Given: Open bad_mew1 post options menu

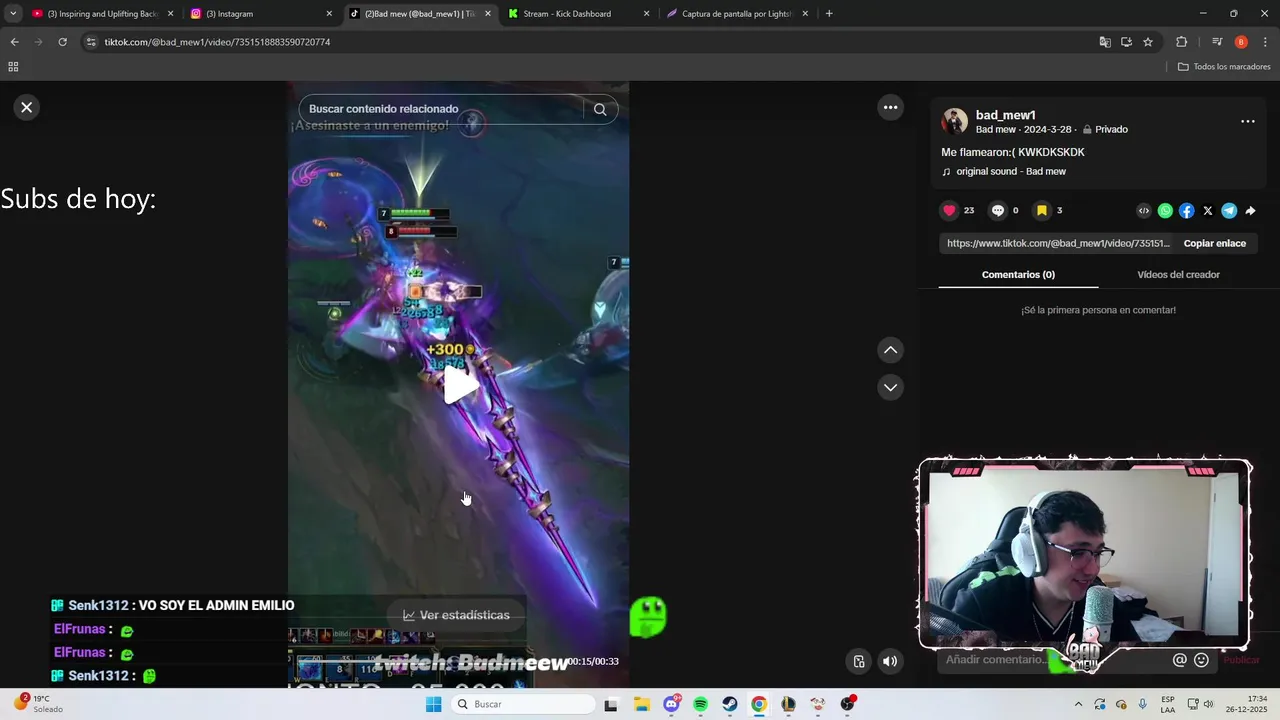Looking at the screenshot, I should pyautogui.click(x=1247, y=121).
